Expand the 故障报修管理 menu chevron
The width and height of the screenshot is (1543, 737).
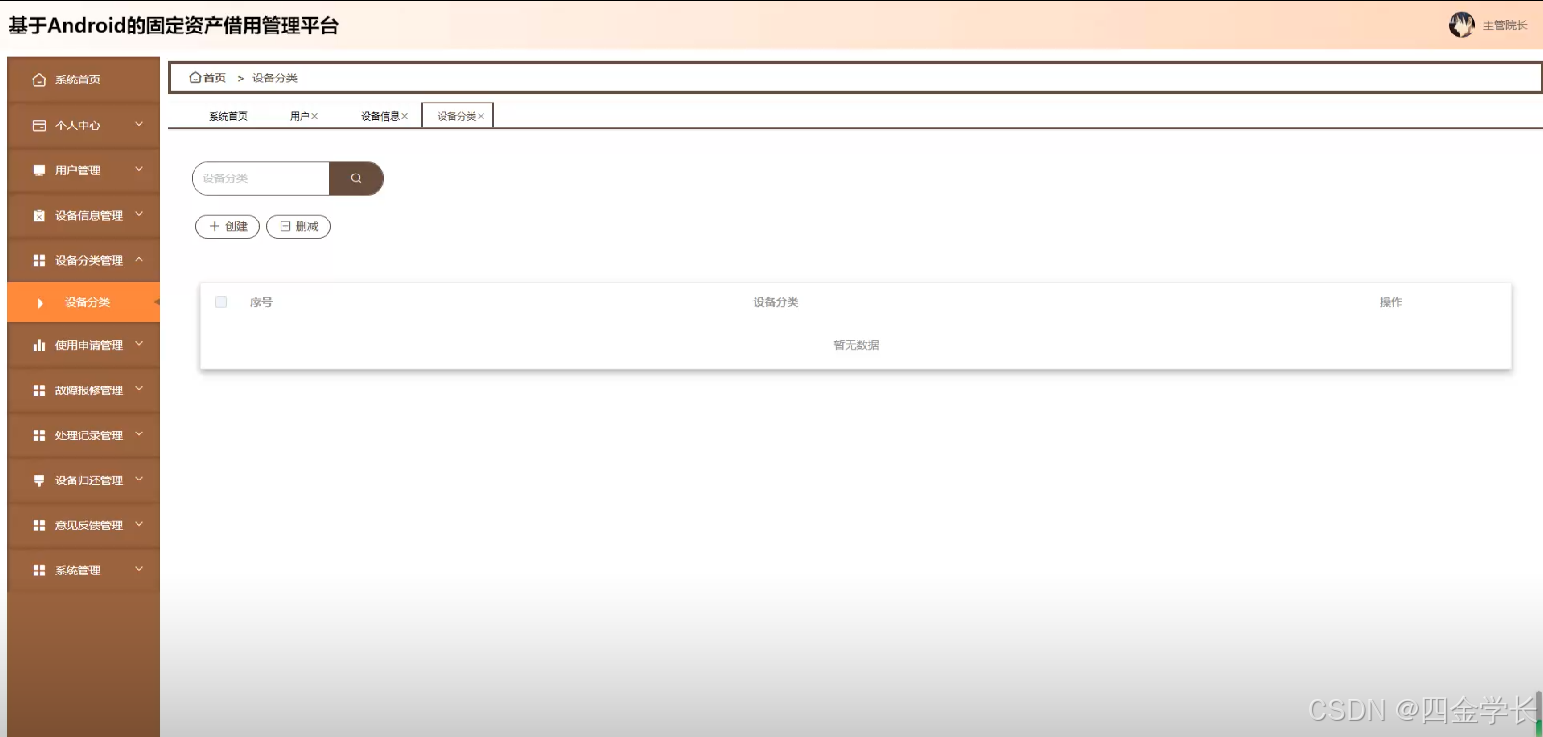pos(139,389)
